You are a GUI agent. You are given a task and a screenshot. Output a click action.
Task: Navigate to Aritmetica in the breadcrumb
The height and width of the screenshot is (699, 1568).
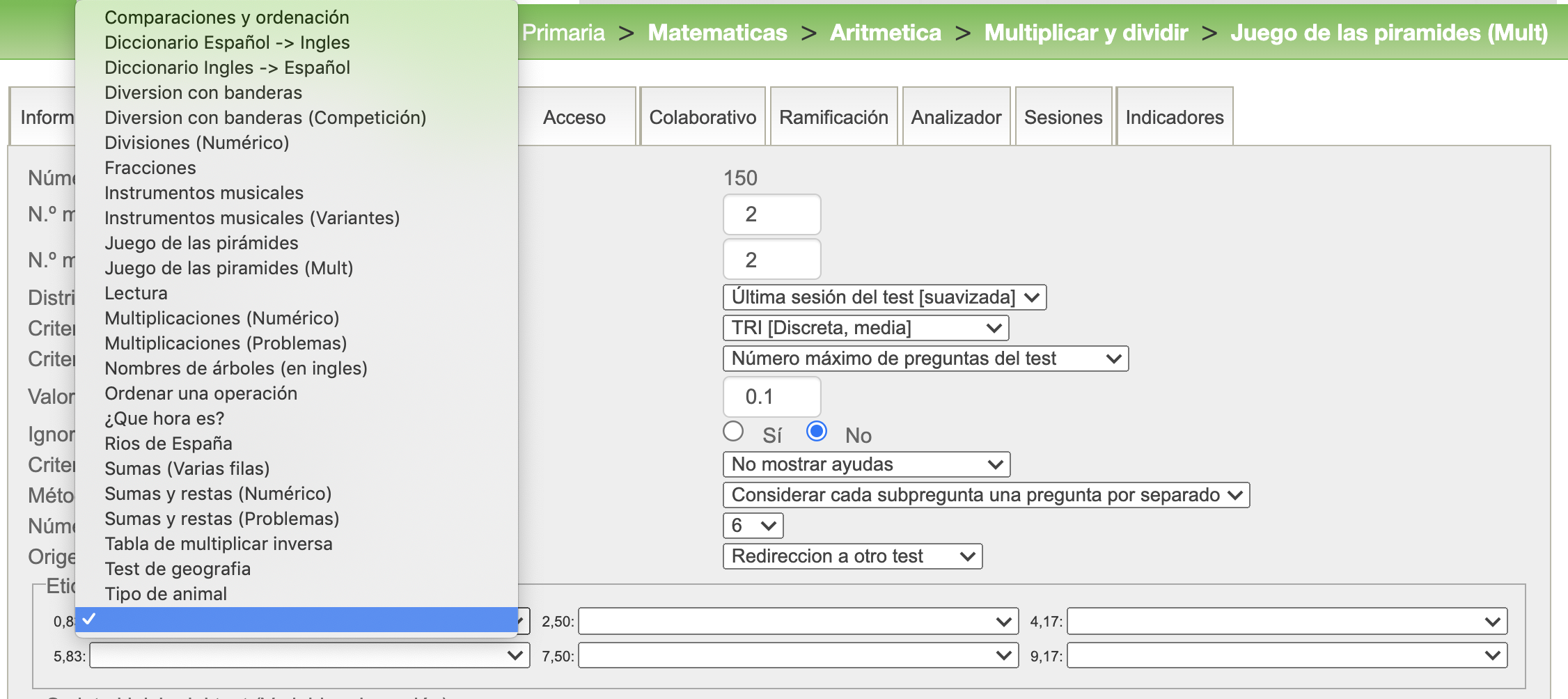coord(885,33)
